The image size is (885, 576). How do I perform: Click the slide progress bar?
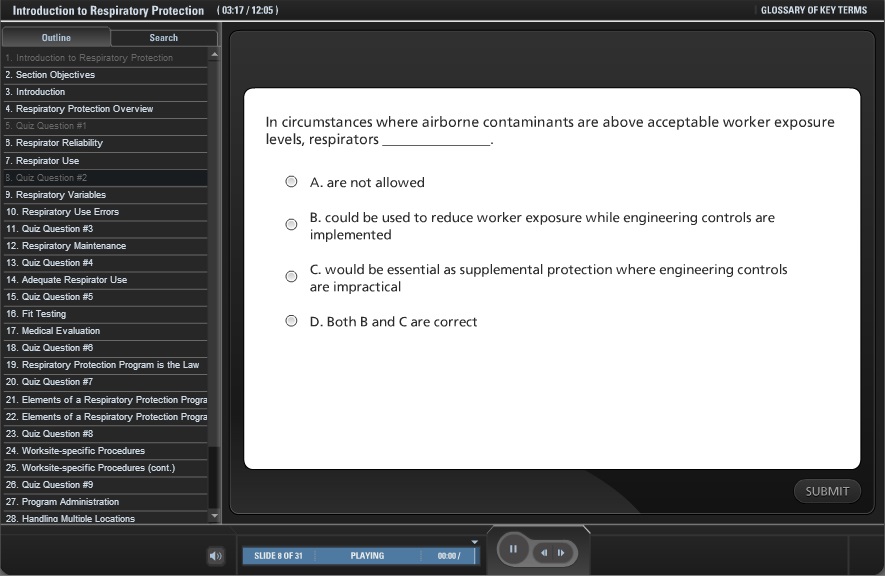point(360,556)
